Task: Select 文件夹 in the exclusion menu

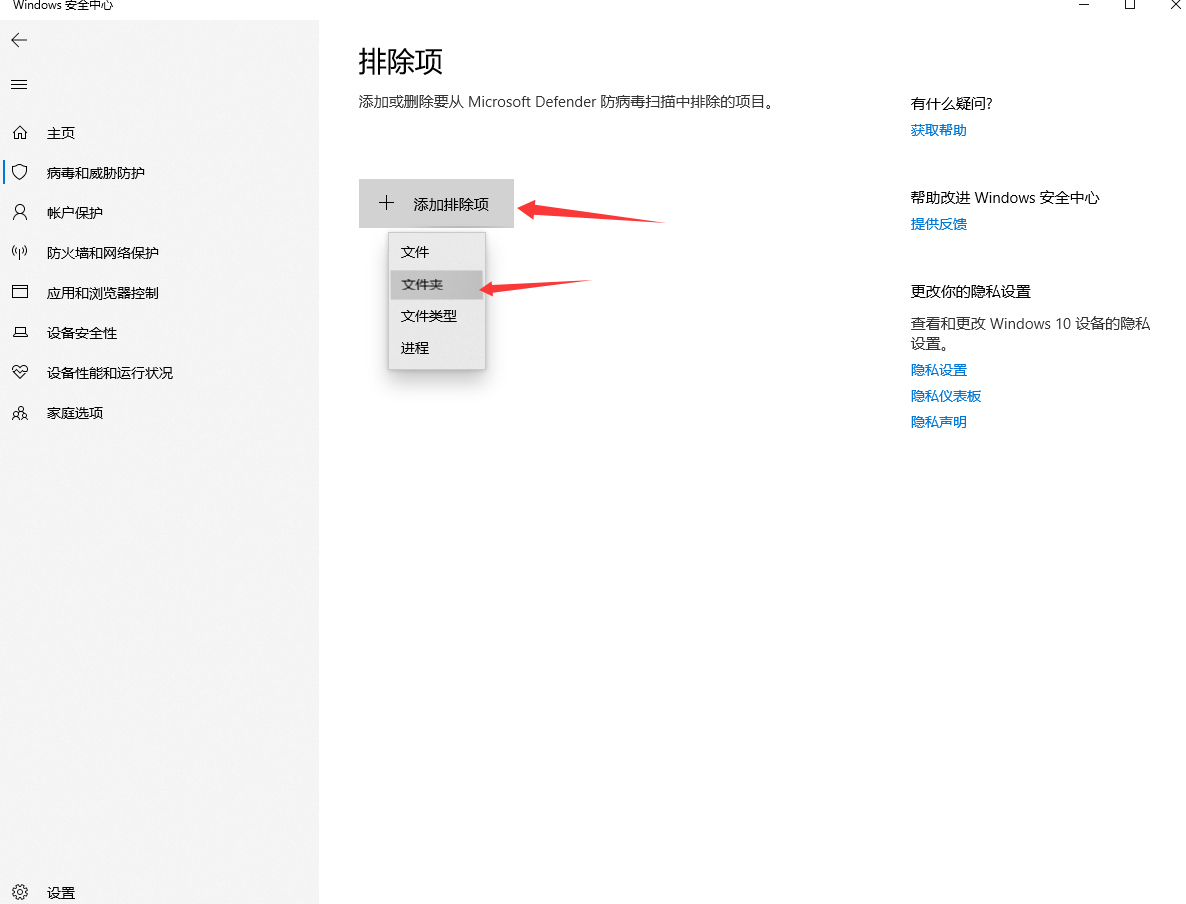Action: 422,285
